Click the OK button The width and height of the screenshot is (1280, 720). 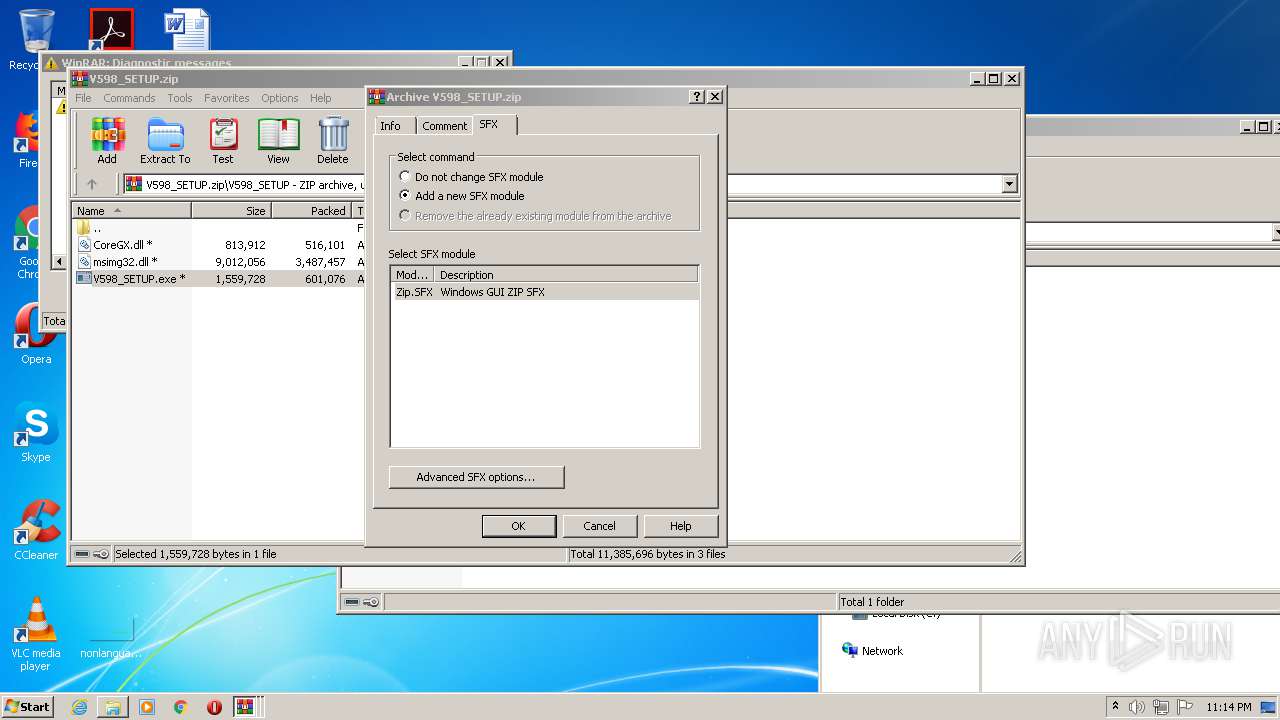click(518, 526)
